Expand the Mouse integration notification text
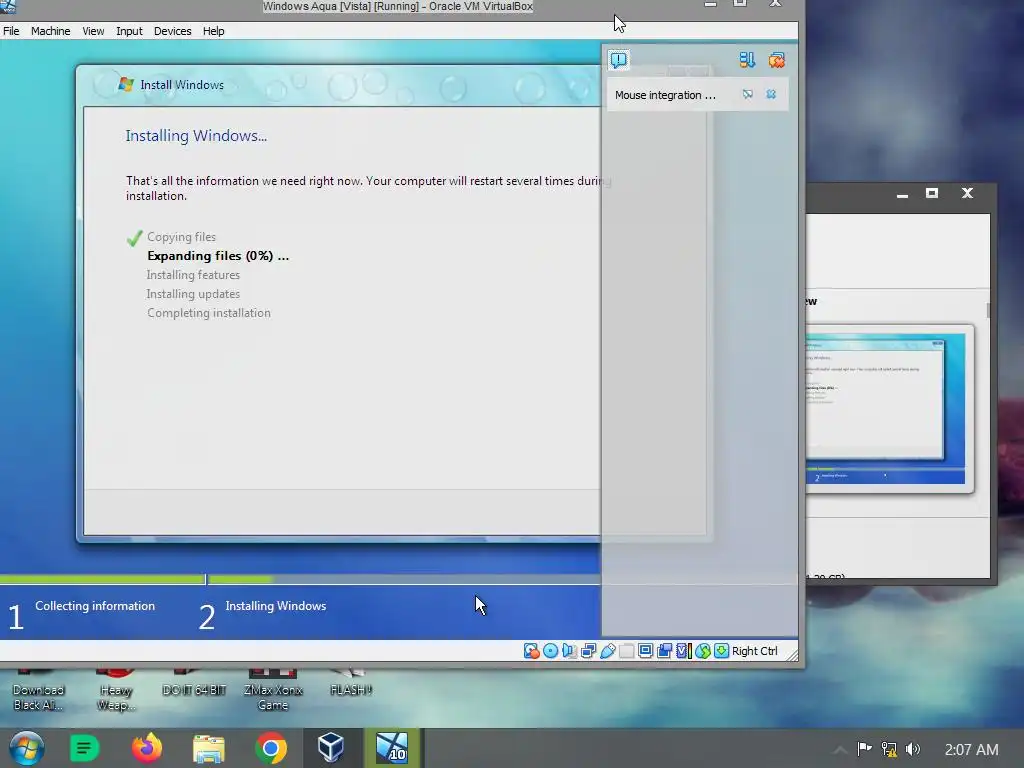1024x768 pixels. point(665,95)
